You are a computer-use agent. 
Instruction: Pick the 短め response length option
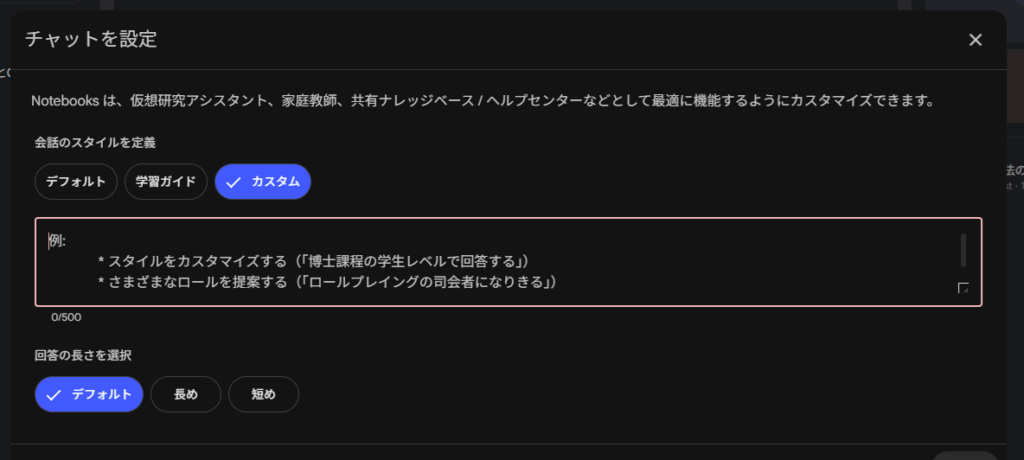click(263, 394)
